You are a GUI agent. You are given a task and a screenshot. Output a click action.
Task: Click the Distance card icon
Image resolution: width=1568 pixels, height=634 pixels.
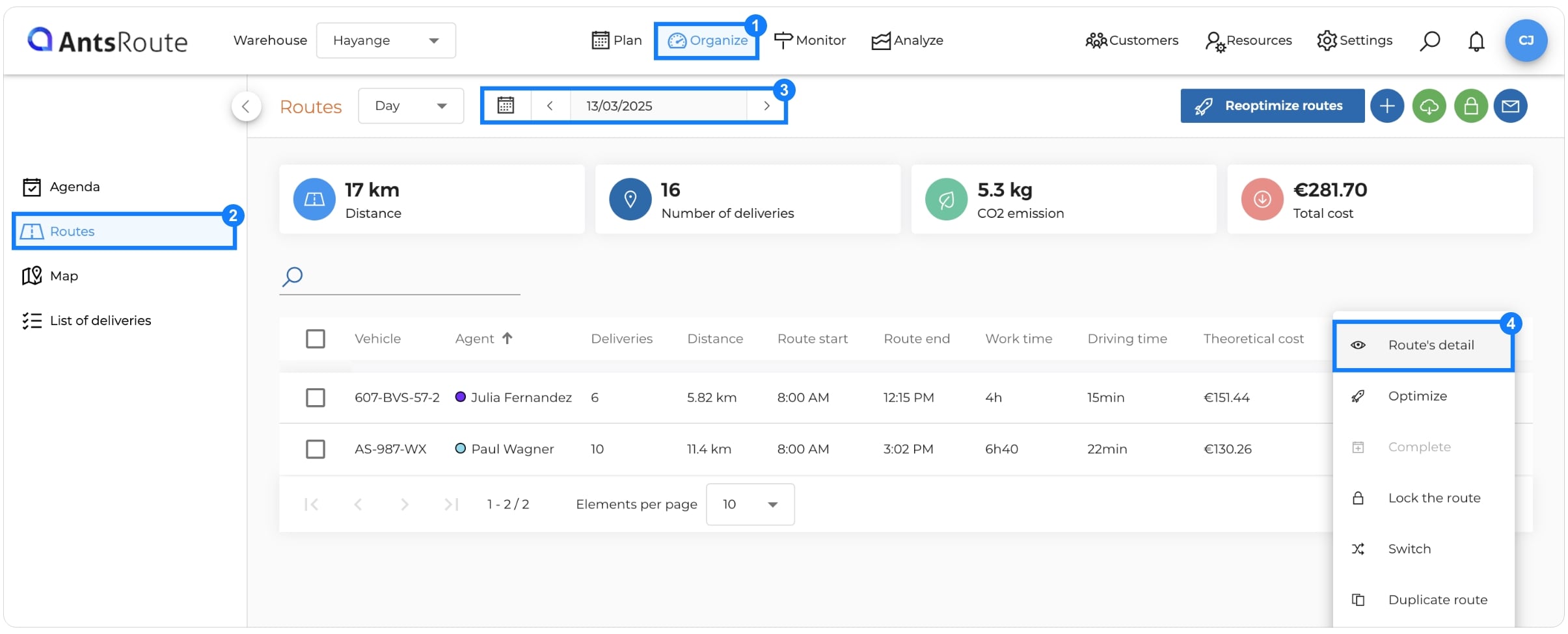(314, 199)
